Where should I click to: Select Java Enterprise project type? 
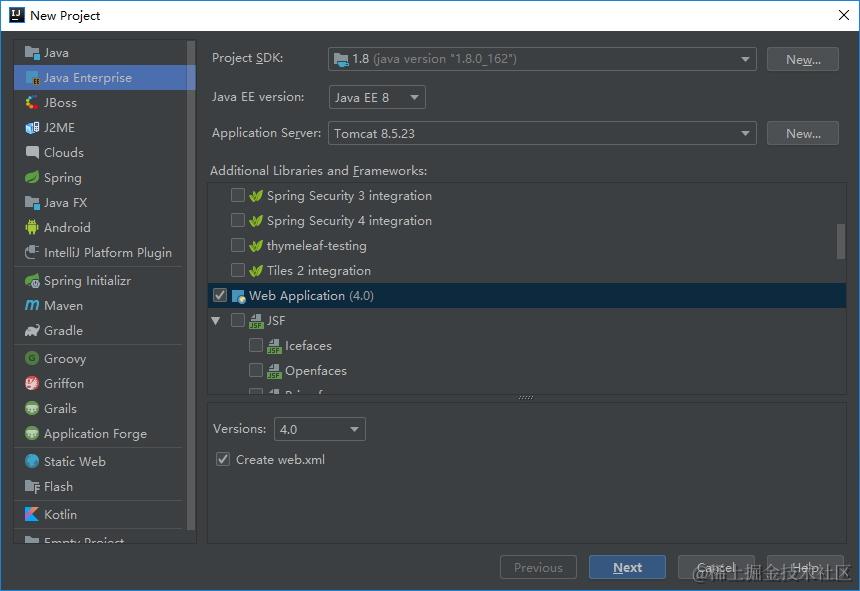(x=104, y=78)
